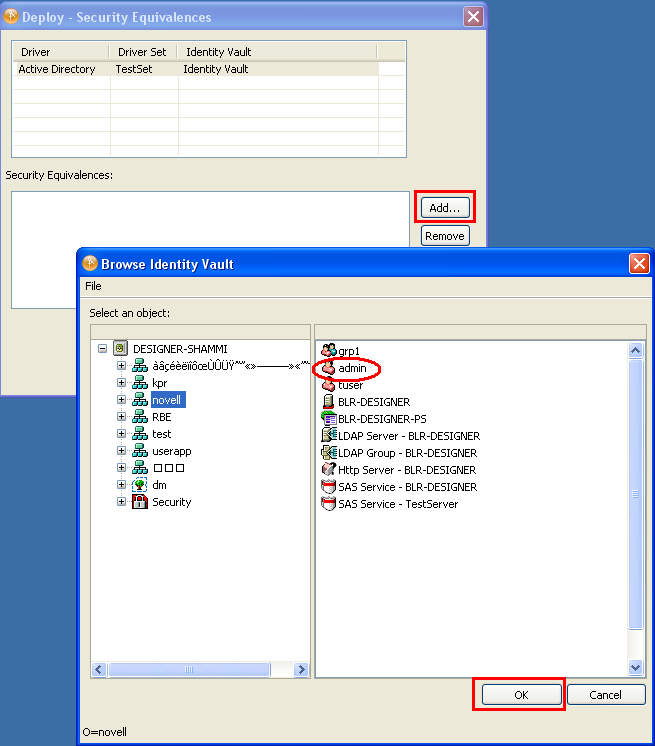Click the RBE organization icon
Image resolution: width=655 pixels, height=746 pixels.
[x=139, y=417]
